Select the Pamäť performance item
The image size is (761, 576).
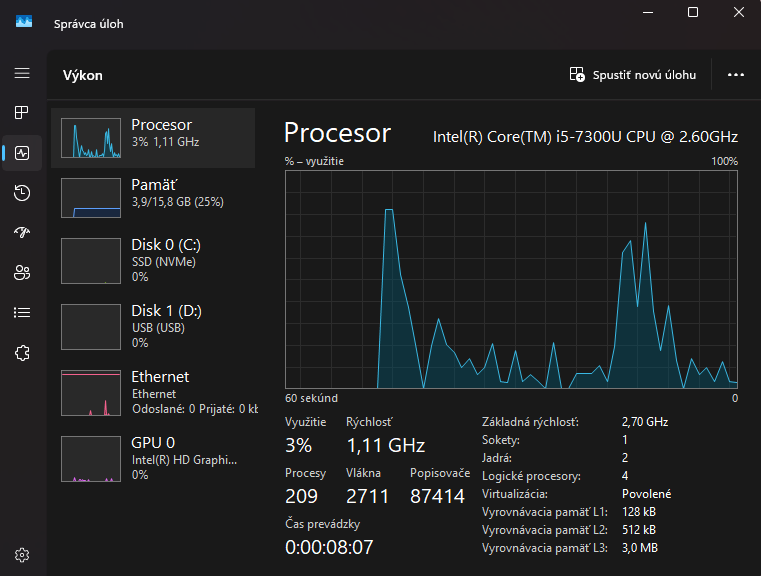coord(153,198)
